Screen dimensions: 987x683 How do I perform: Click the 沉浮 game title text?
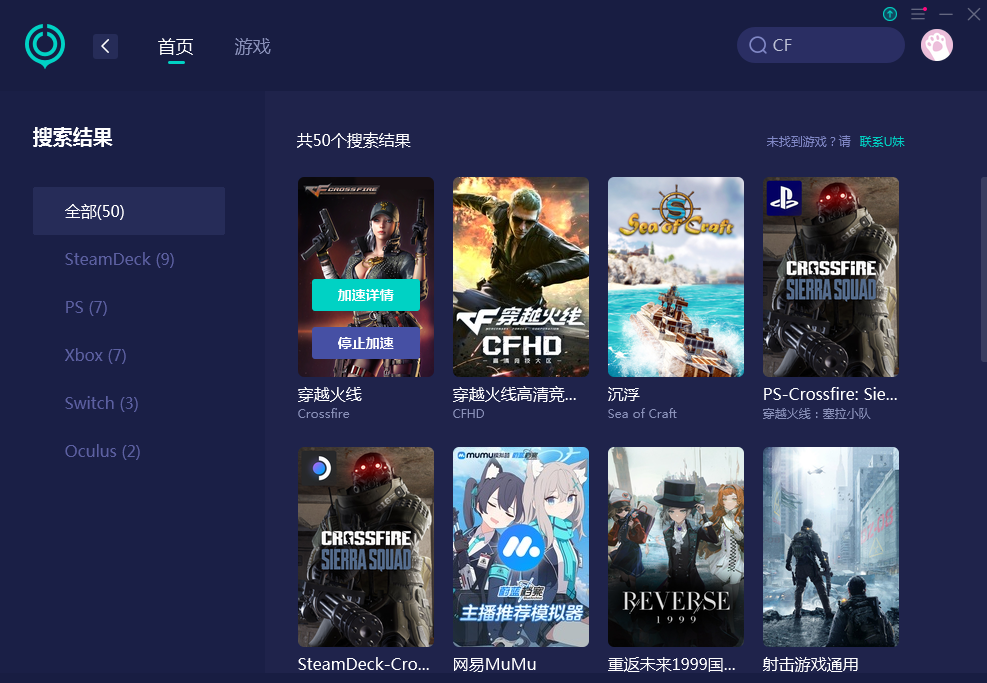624,395
